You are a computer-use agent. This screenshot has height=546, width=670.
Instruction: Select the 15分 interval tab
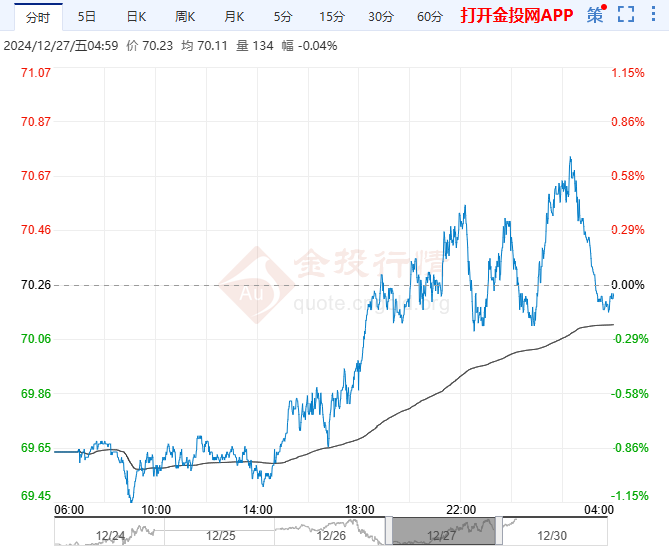(331, 16)
